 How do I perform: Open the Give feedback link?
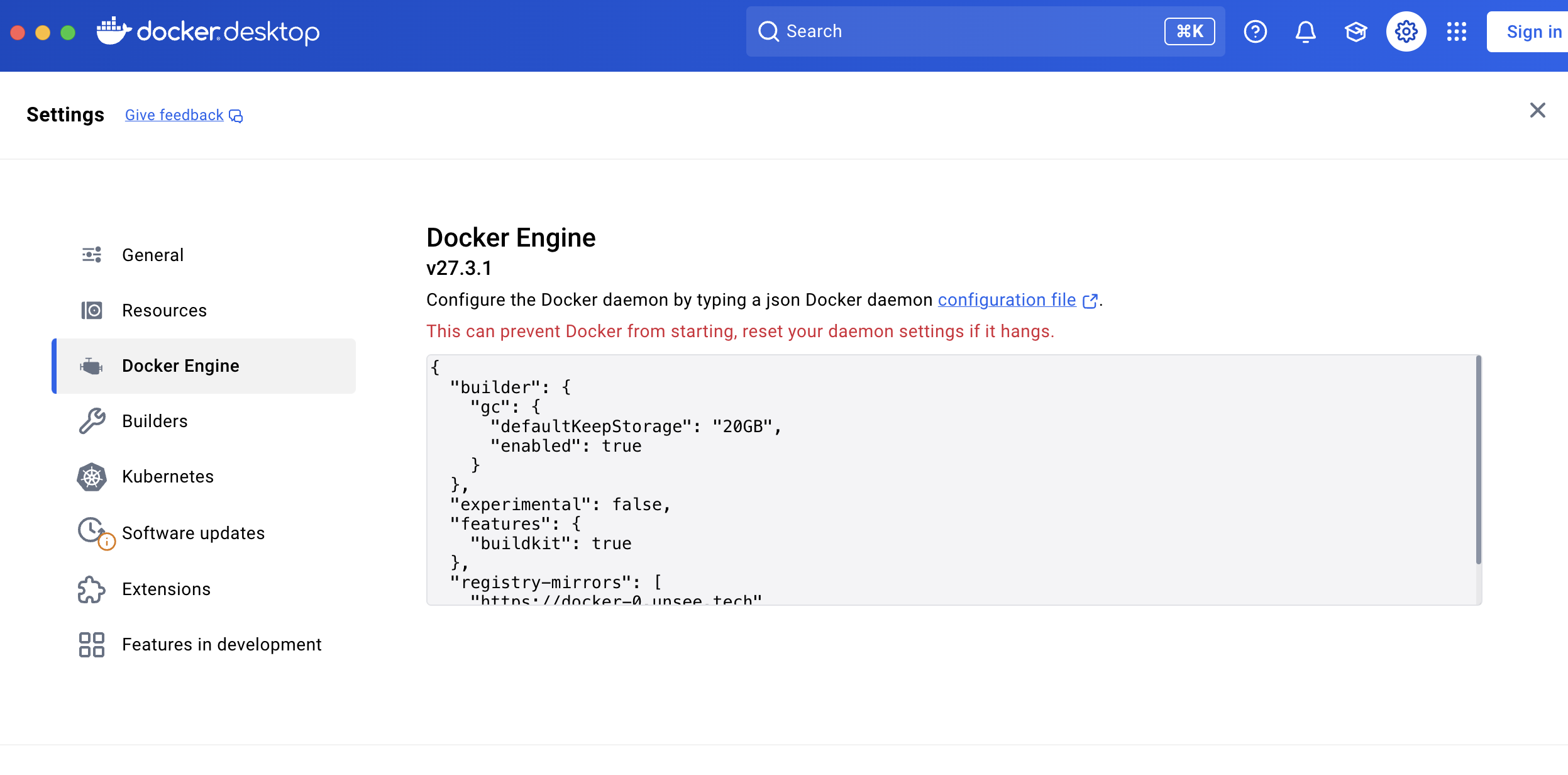174,115
